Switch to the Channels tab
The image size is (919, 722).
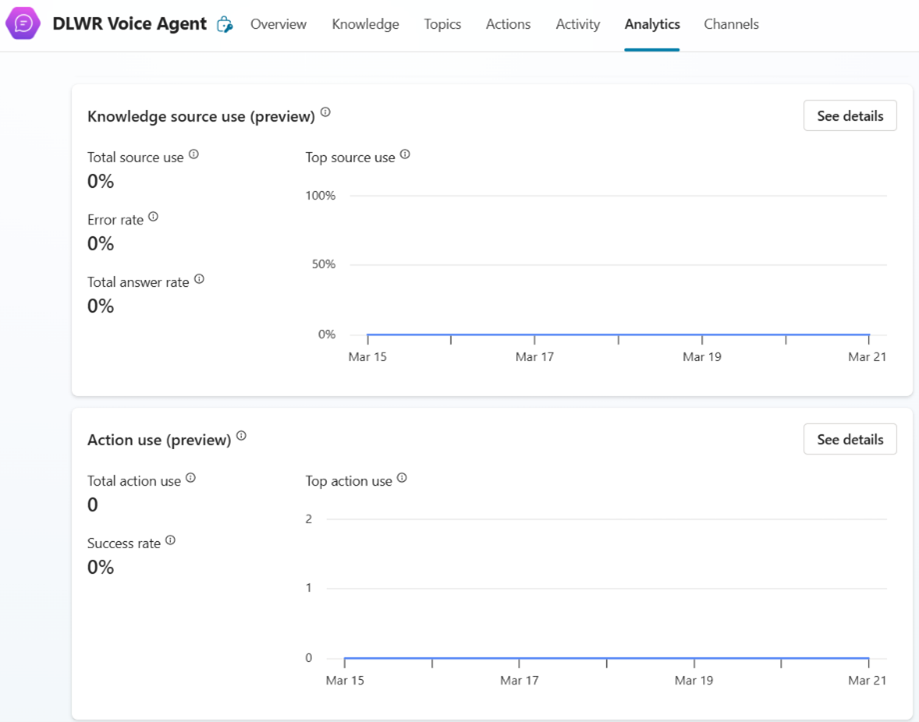[x=731, y=24]
